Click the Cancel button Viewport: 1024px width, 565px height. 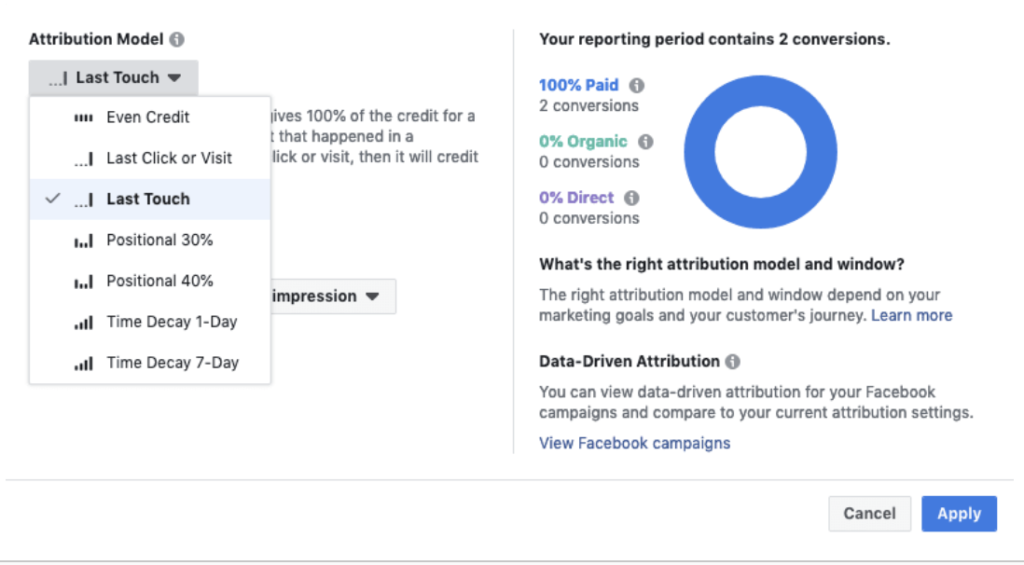[869, 513]
